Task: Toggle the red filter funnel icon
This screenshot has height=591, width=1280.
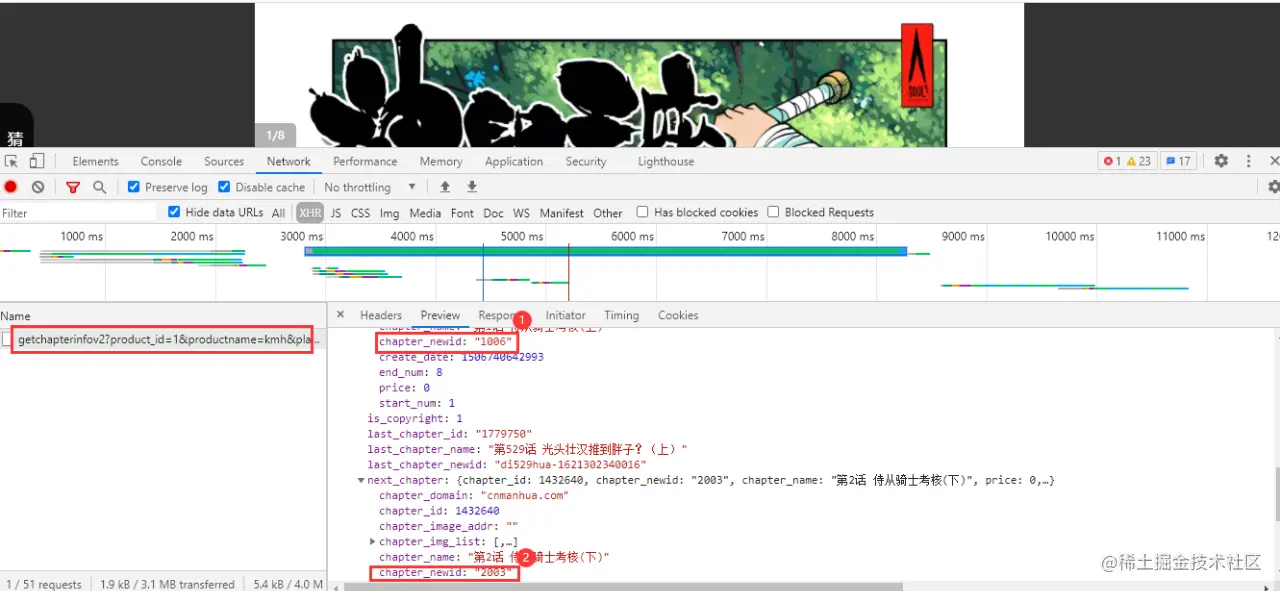Action: [x=72, y=187]
